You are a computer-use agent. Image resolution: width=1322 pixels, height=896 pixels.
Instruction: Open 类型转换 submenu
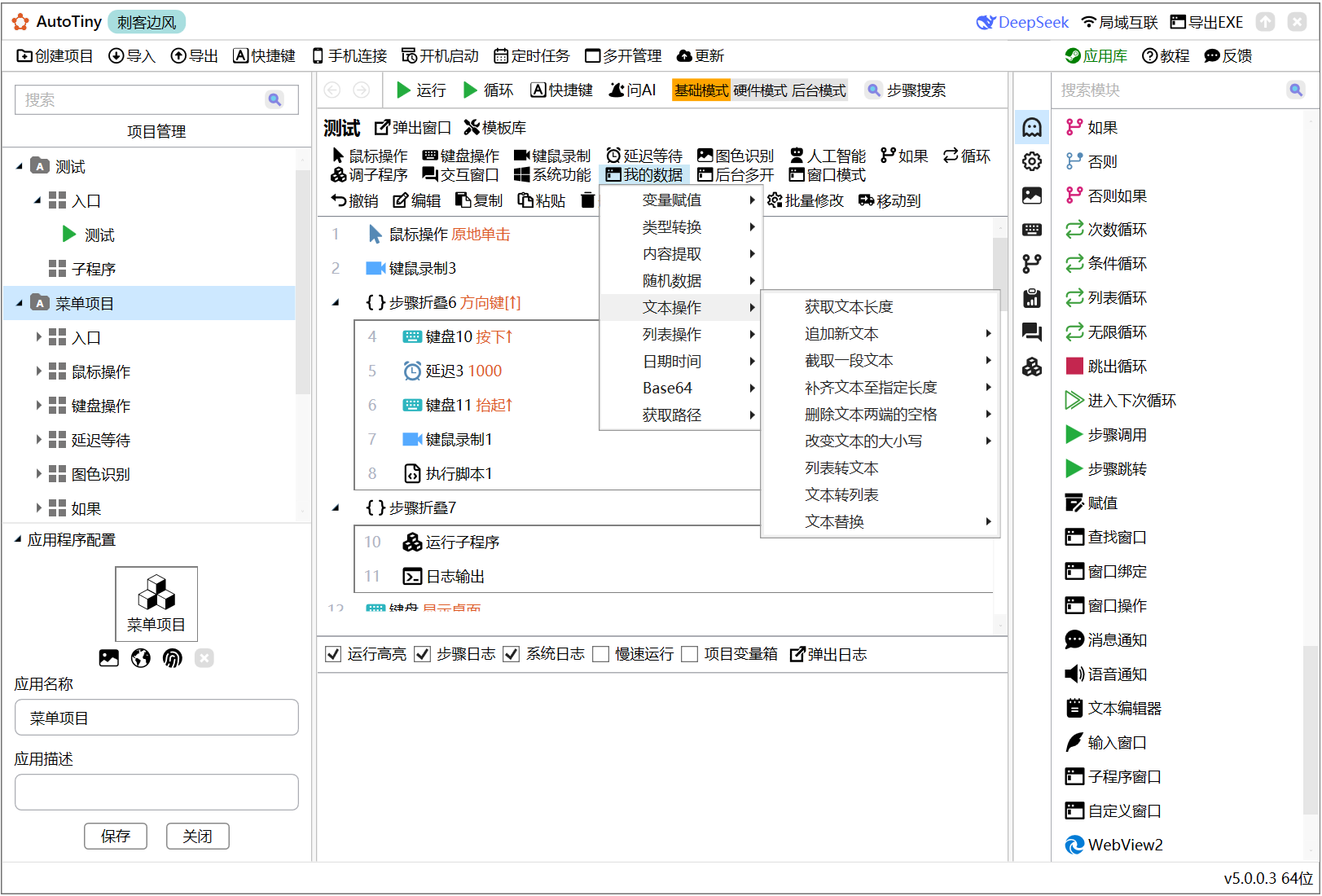pyautogui.click(x=680, y=226)
